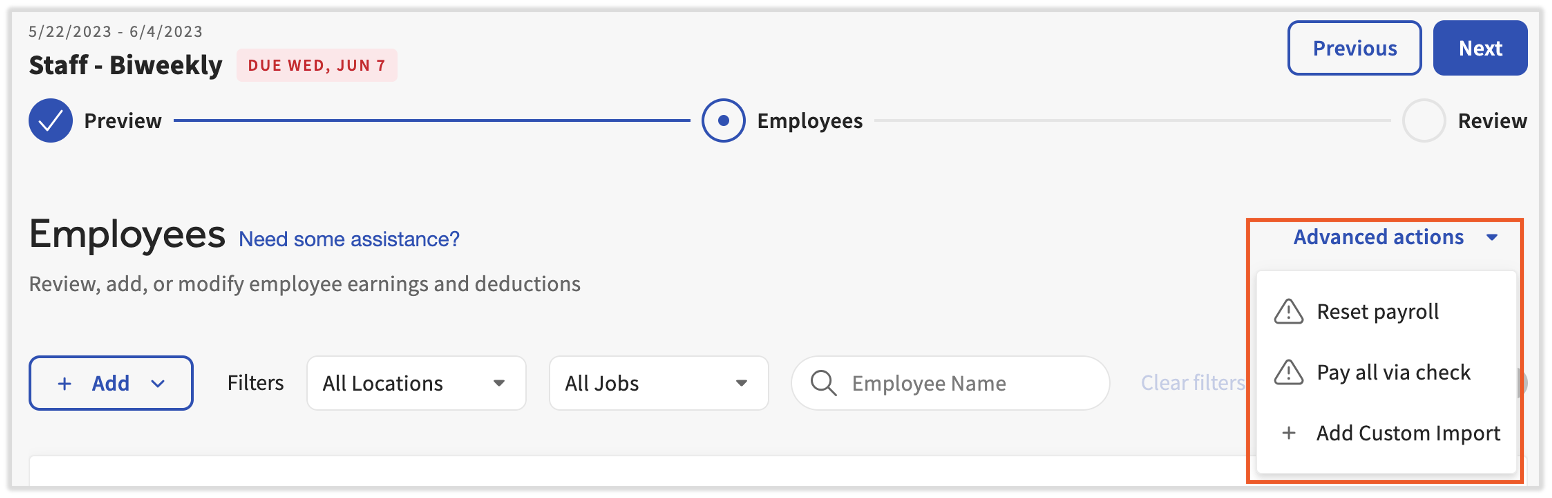Viewport: 1552px width, 498px height.
Task: Click the Review step circle icon
Action: [x=1424, y=121]
